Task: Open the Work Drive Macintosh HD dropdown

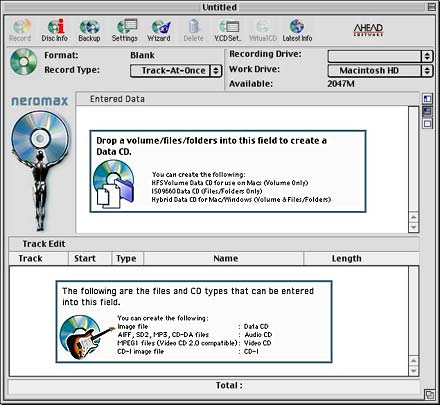Action: point(380,71)
